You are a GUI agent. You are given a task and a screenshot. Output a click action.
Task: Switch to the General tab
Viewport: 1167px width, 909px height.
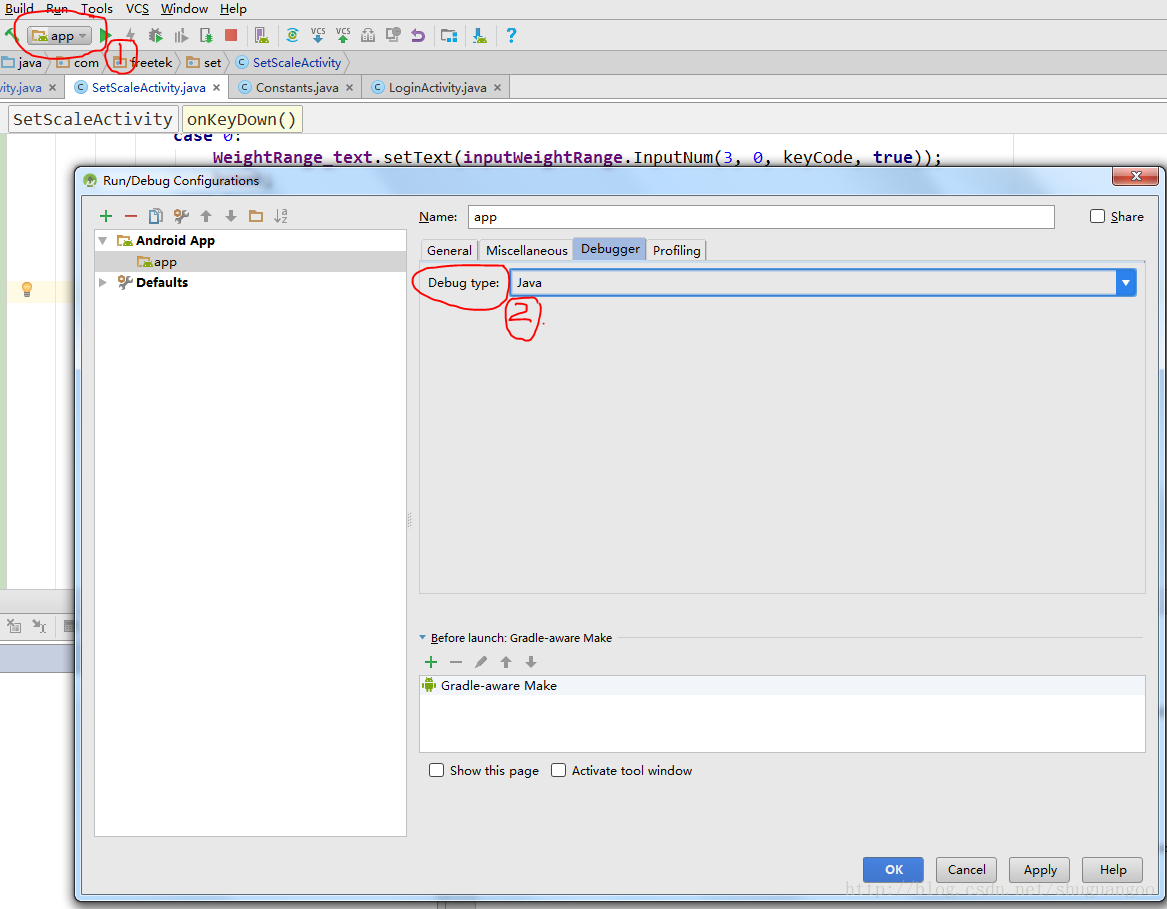[x=449, y=250]
